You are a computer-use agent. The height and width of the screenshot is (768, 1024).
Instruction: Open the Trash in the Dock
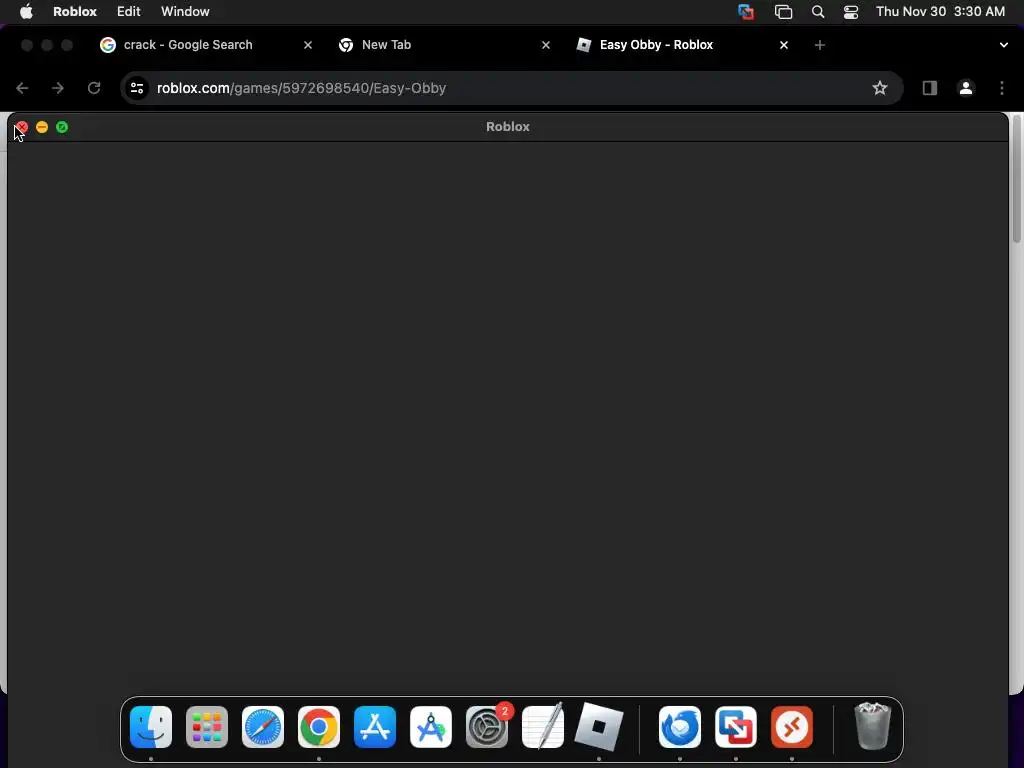click(x=872, y=726)
